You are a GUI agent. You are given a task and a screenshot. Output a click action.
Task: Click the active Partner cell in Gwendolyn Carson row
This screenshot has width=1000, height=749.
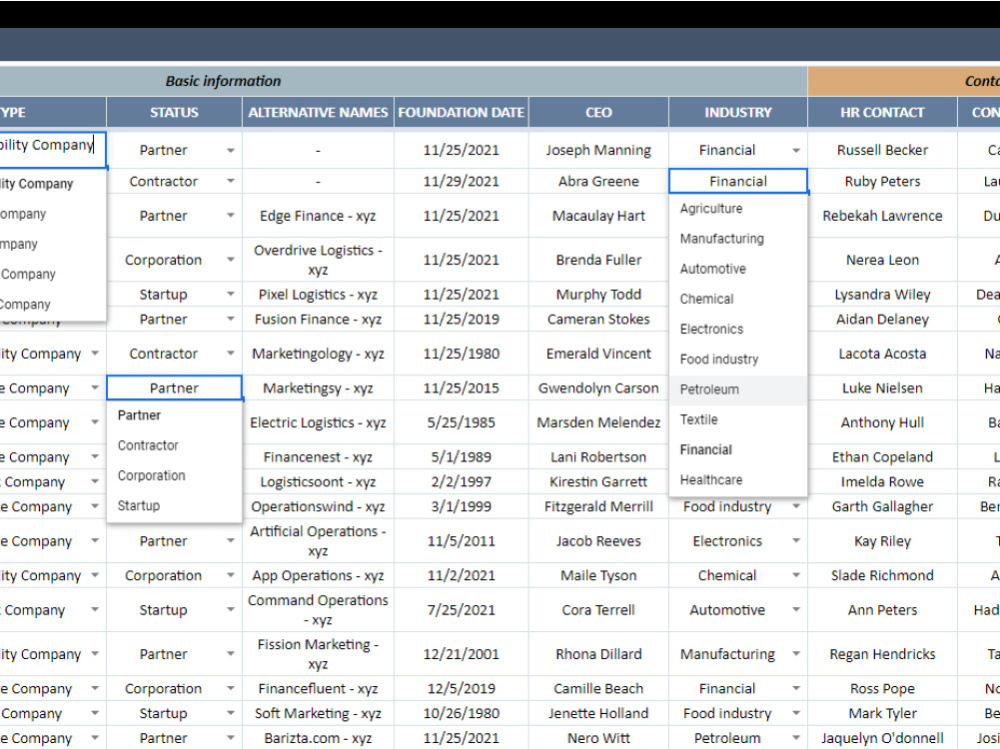click(174, 388)
